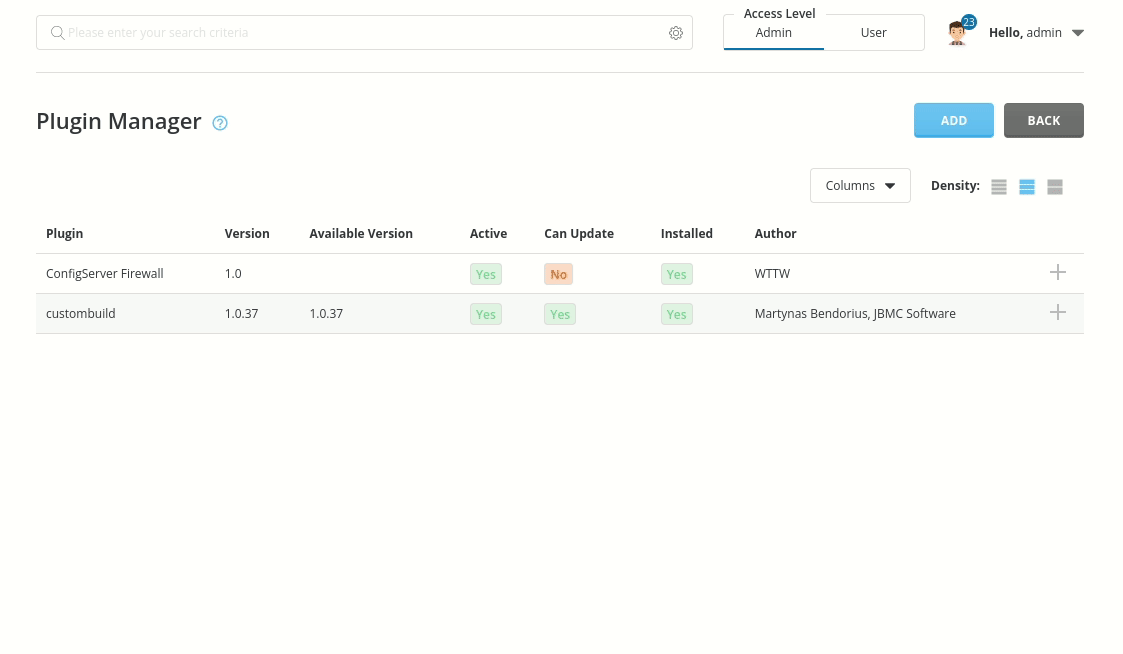Expand custombuild row plus icon
Image resolution: width=1123 pixels, height=654 pixels.
[1058, 313]
